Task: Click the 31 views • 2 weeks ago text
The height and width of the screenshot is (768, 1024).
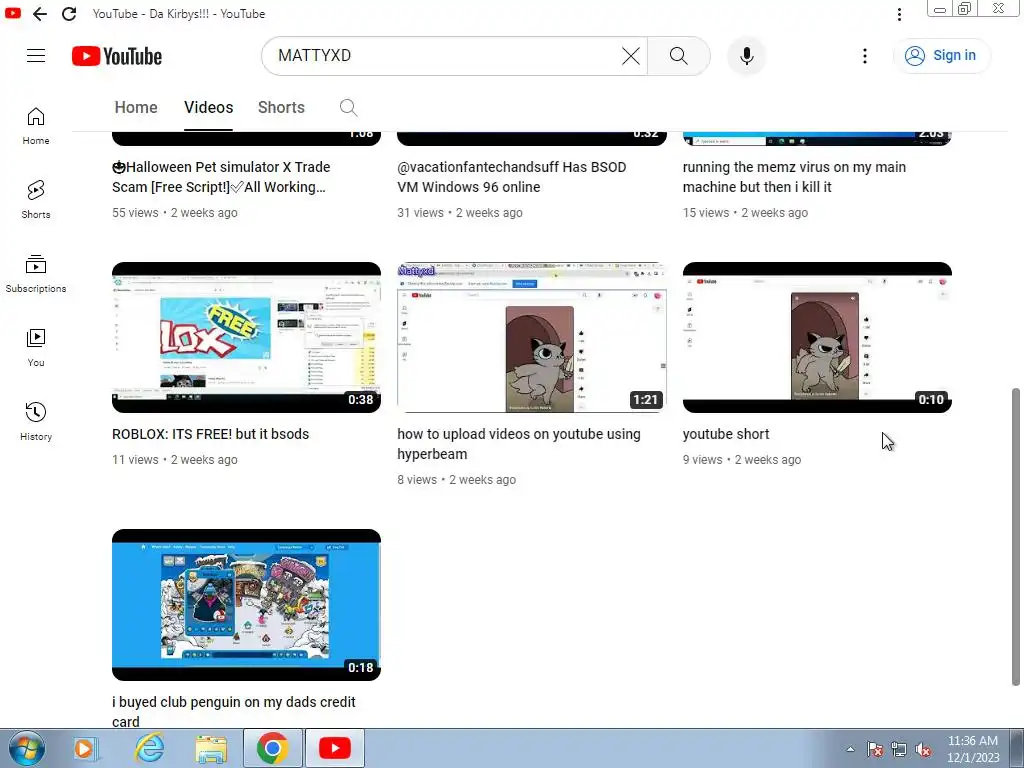Action: [460, 213]
